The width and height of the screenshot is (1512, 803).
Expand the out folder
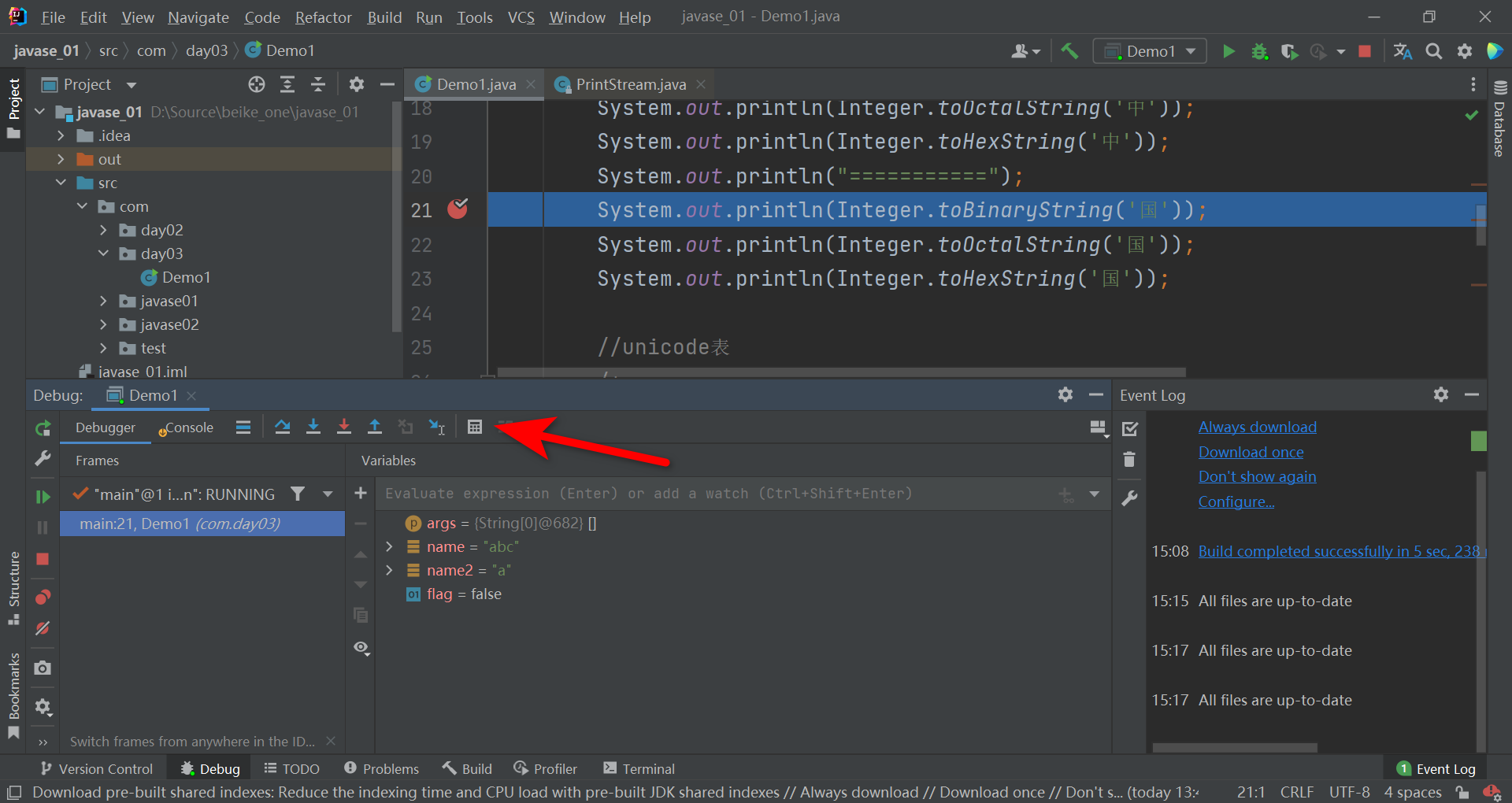pos(61,159)
